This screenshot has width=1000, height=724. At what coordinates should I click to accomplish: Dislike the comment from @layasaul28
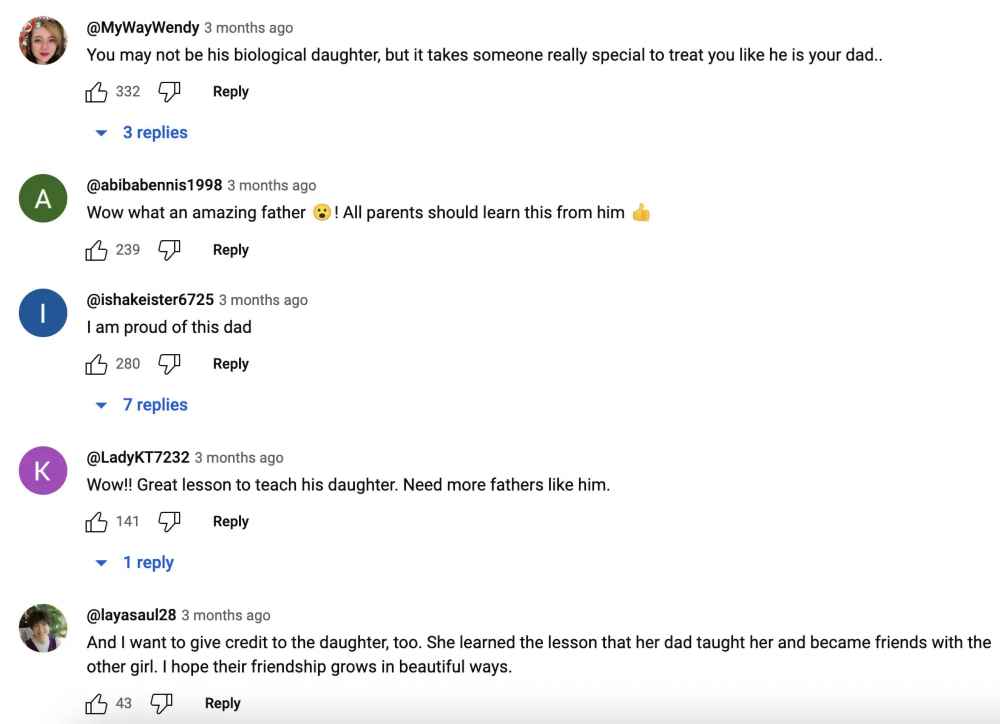(x=161, y=704)
